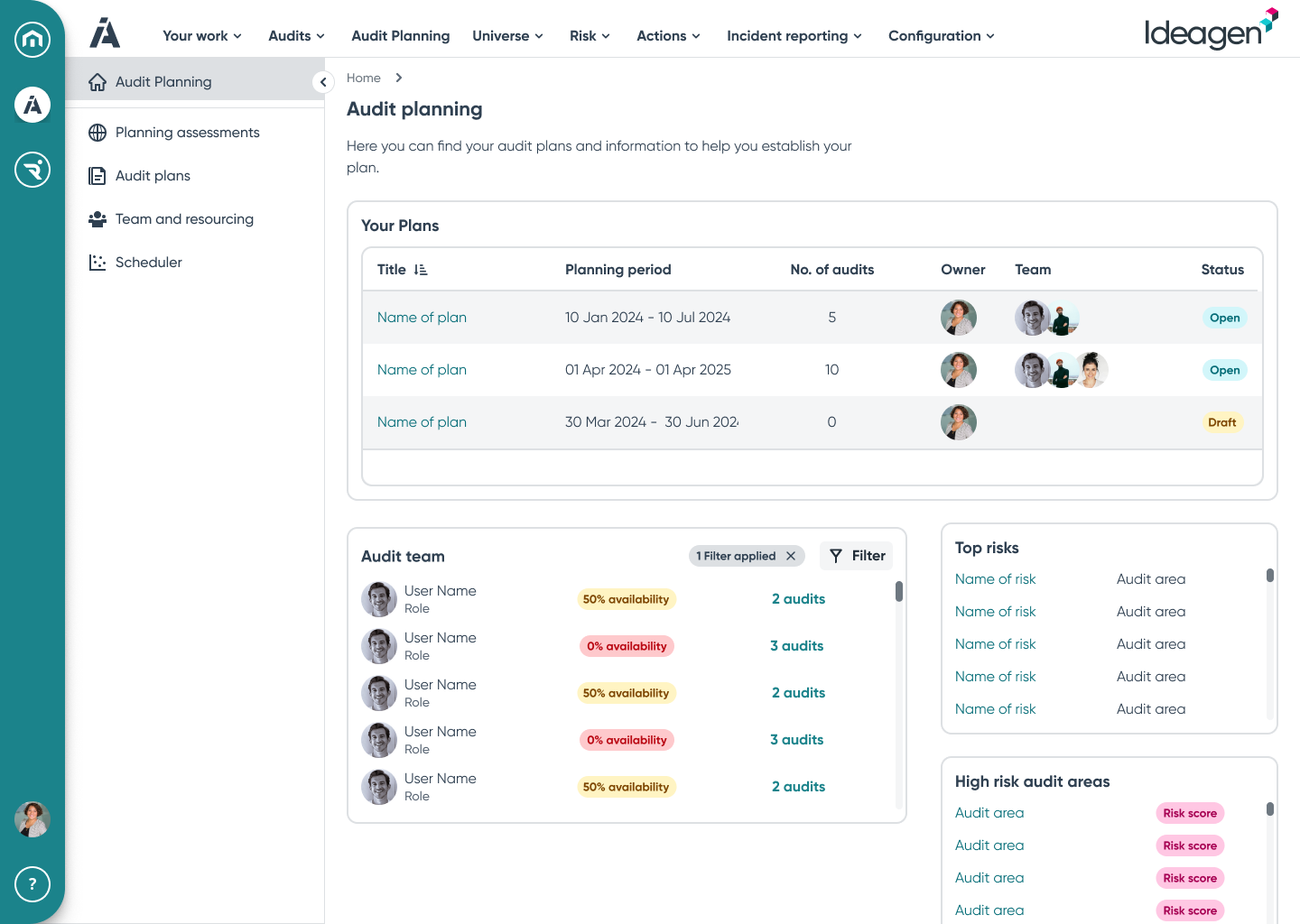This screenshot has width=1300, height=924.
Task: Open the Risk app icon in the teal rail
Action: 32,170
